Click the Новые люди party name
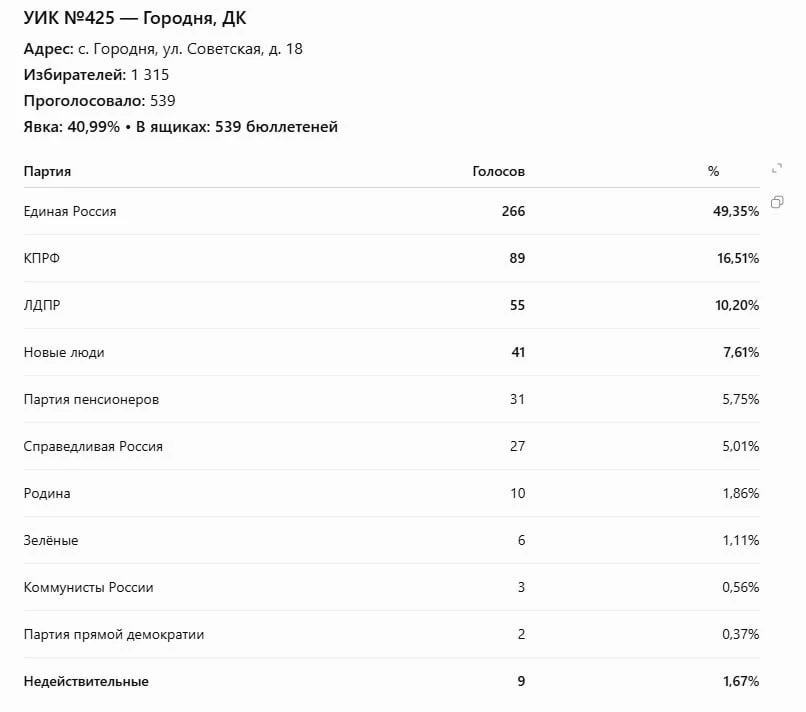Image resolution: width=806 pixels, height=712 pixels. click(64, 352)
